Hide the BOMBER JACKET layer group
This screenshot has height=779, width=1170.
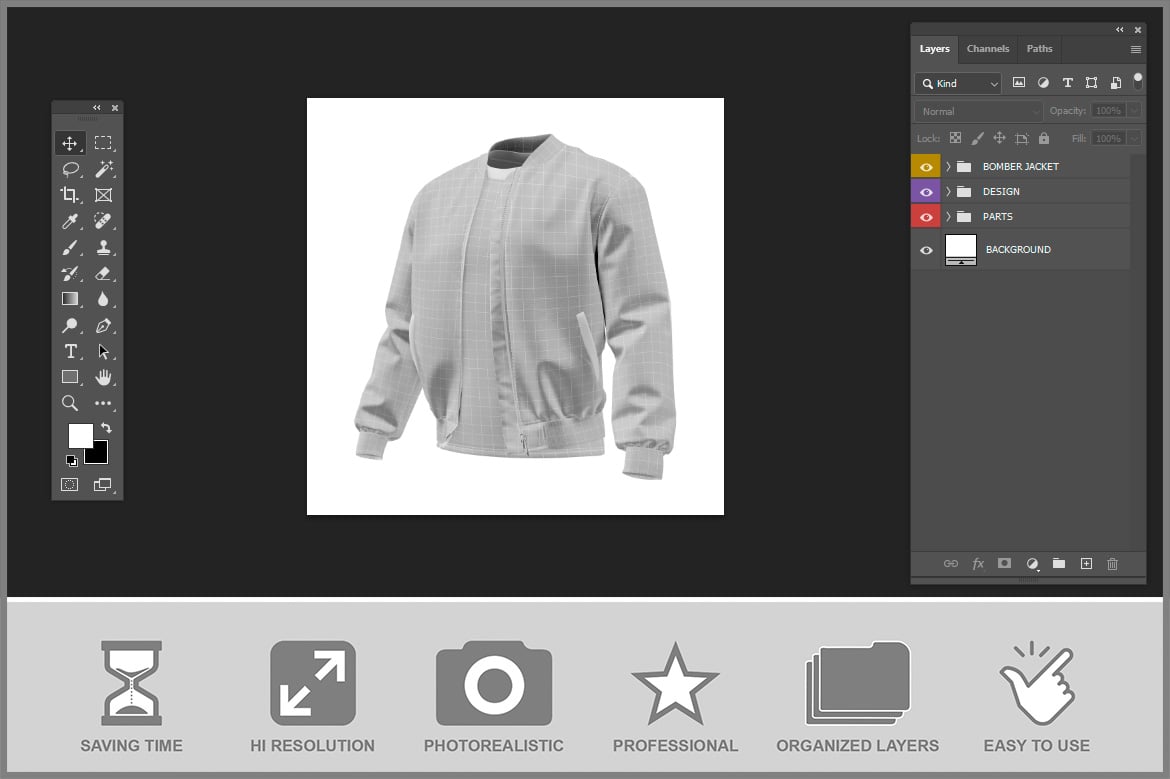926,167
